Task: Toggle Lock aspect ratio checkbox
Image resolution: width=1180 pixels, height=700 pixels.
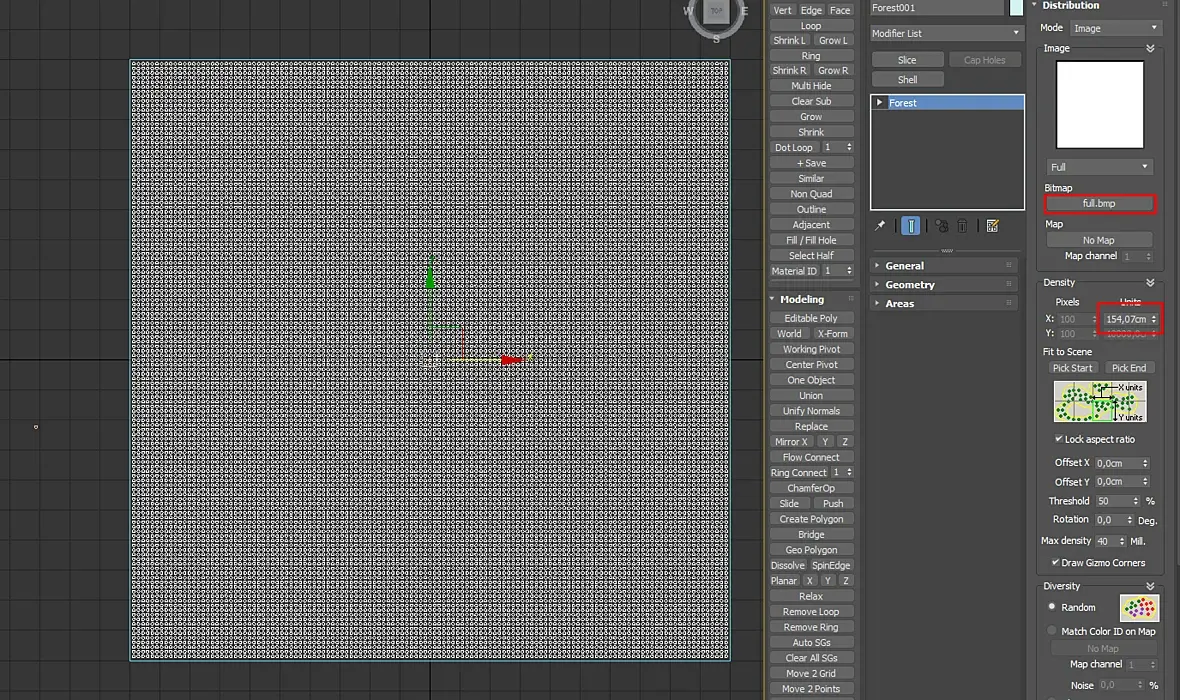Action: [x=1058, y=439]
